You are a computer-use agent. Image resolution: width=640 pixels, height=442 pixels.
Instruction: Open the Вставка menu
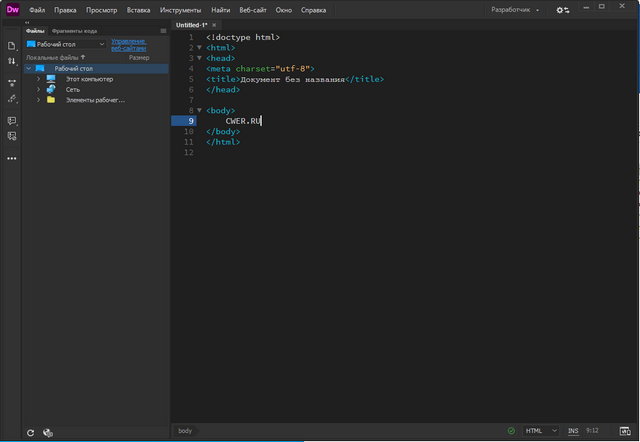(x=138, y=9)
